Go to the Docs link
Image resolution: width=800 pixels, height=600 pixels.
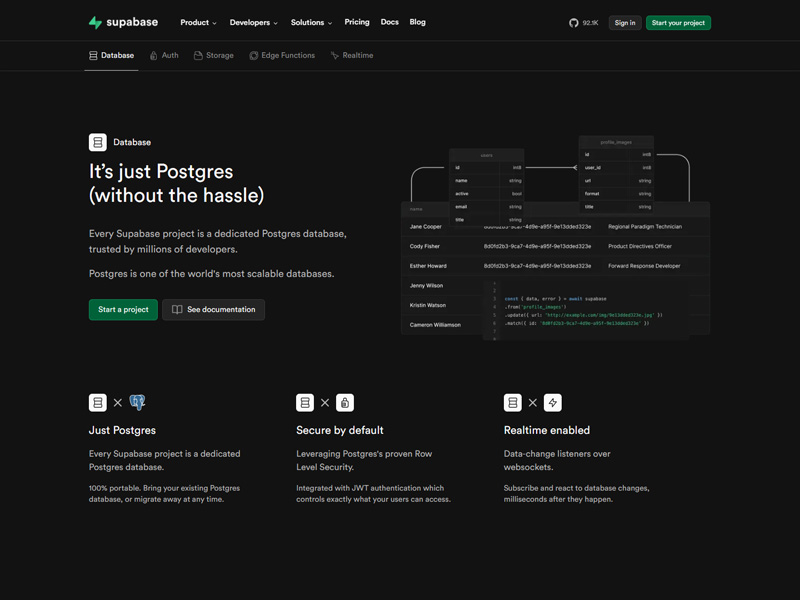[x=389, y=22]
